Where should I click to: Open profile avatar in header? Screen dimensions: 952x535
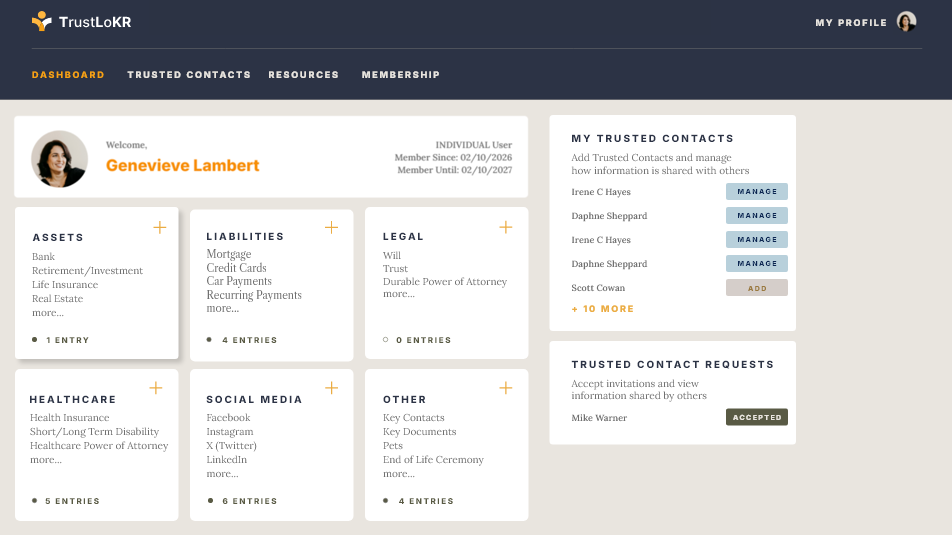(906, 22)
